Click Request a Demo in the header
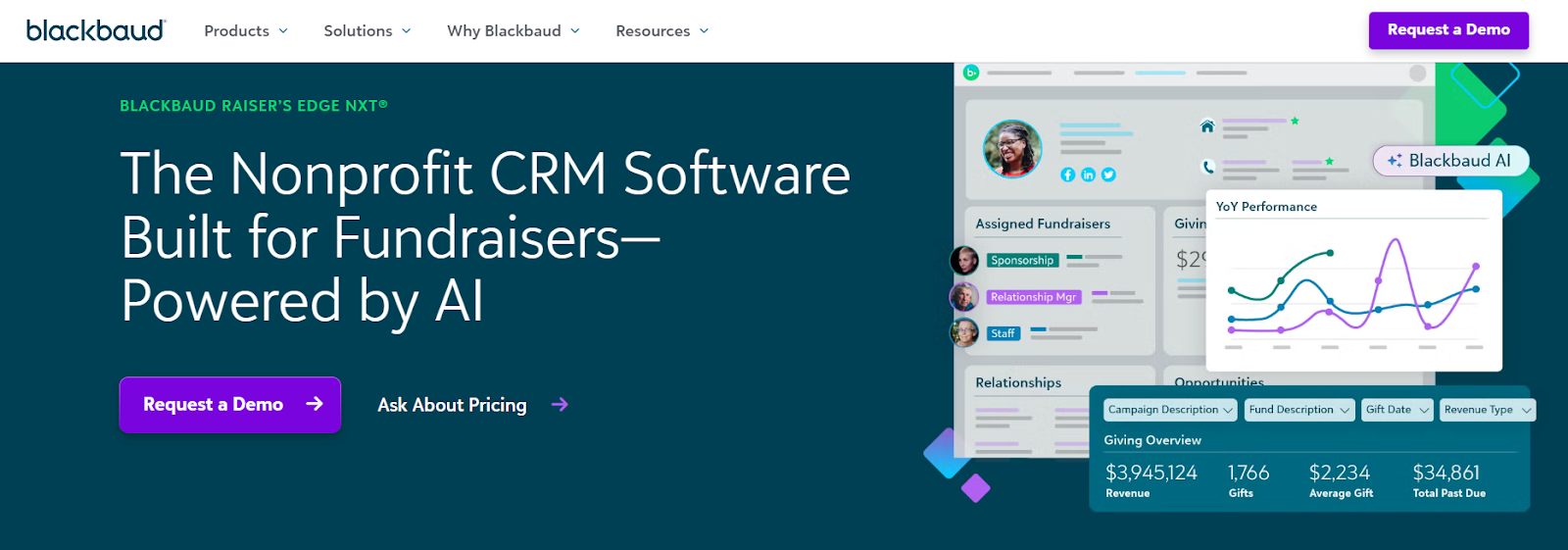 pos(1448,30)
